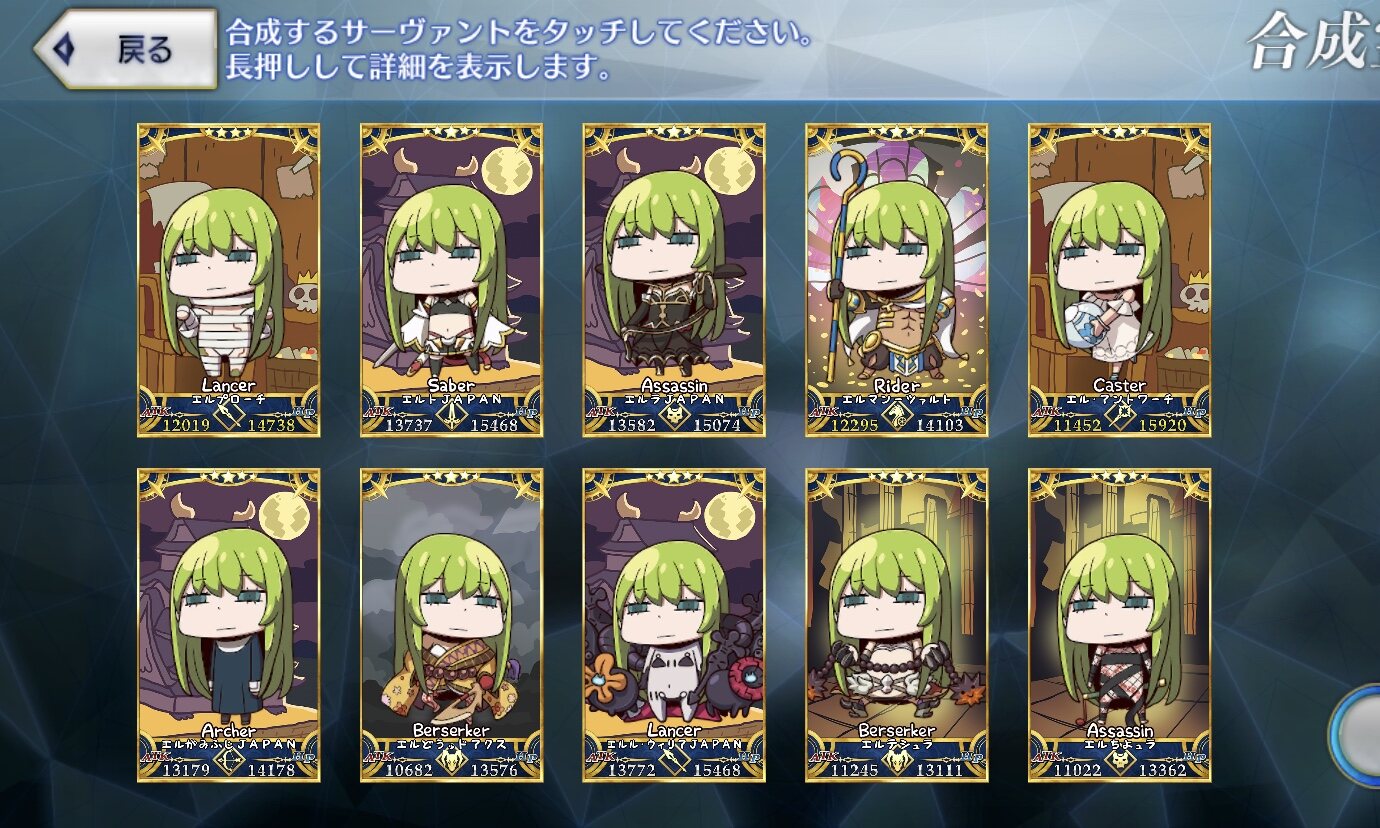Select the mummy-wrapped Lancer servant card
Image resolution: width=1380 pixels, height=828 pixels.
[229, 280]
